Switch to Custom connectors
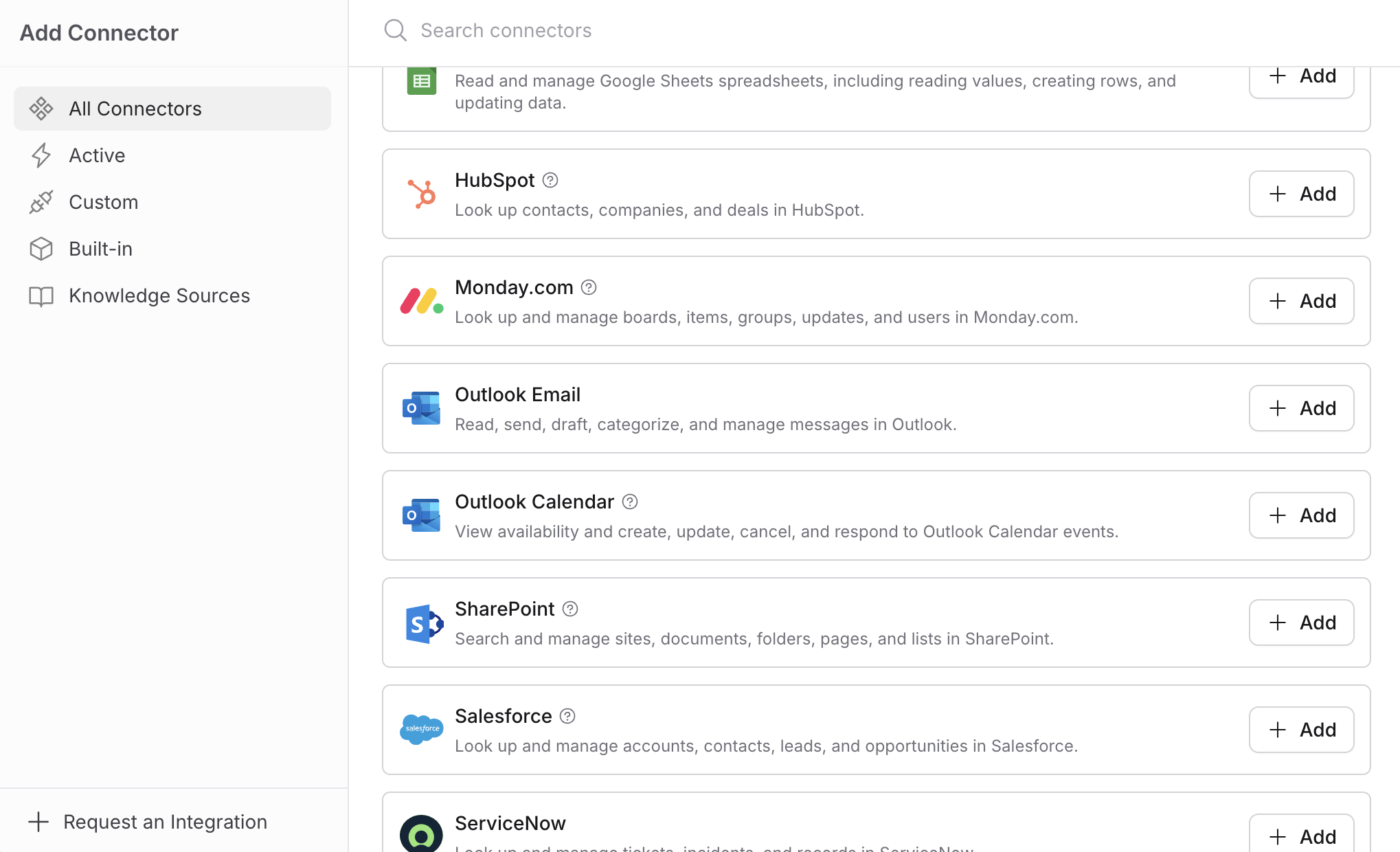Screen dimensions: 1400x852 coord(172,202)
